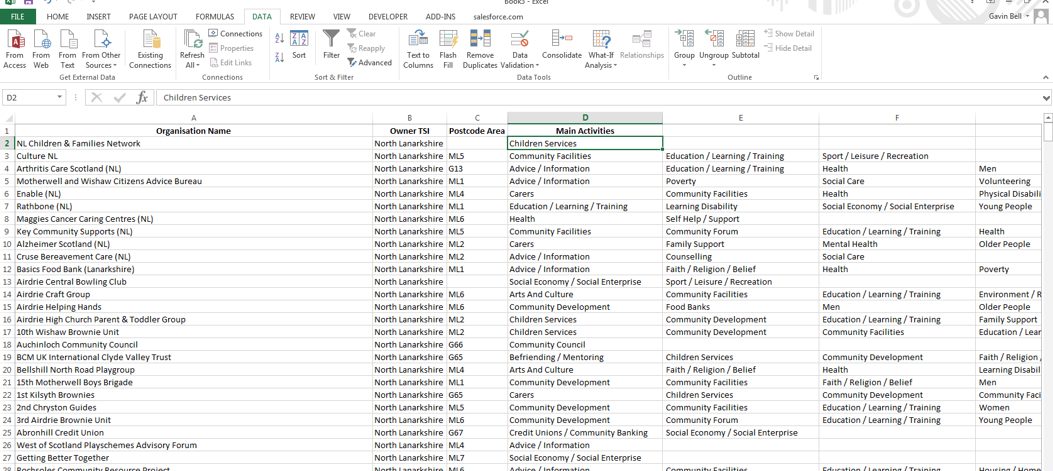1053x471 pixels.
Task: Select cell Basics Food Bank (Lanarkshire)
Action: [x=193, y=269]
